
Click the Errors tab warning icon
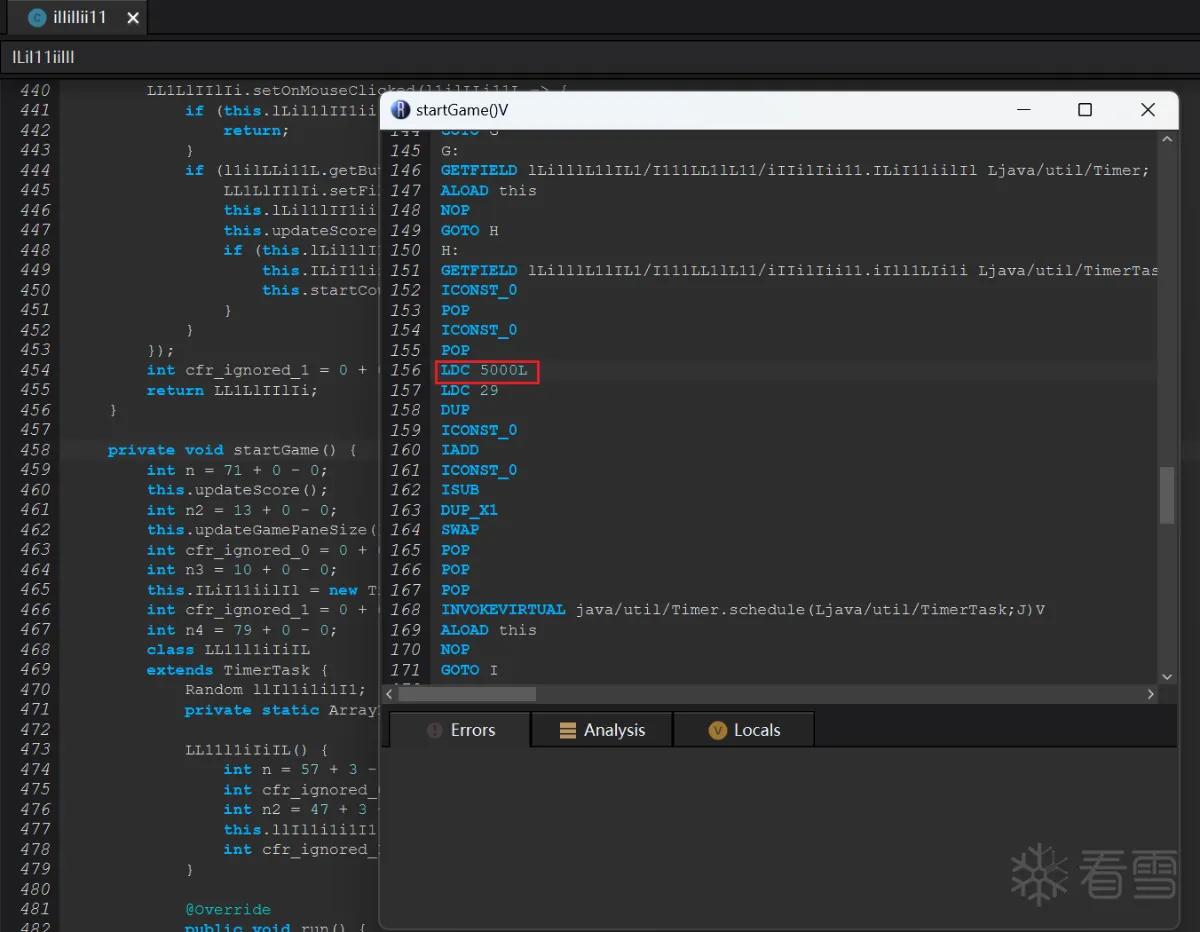pos(435,730)
